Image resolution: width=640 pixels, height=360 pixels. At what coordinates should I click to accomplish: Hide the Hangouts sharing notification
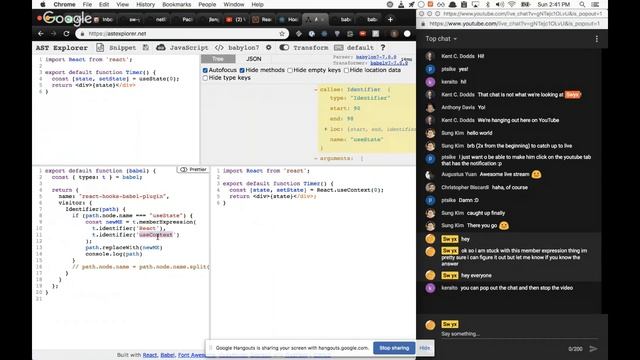424,348
